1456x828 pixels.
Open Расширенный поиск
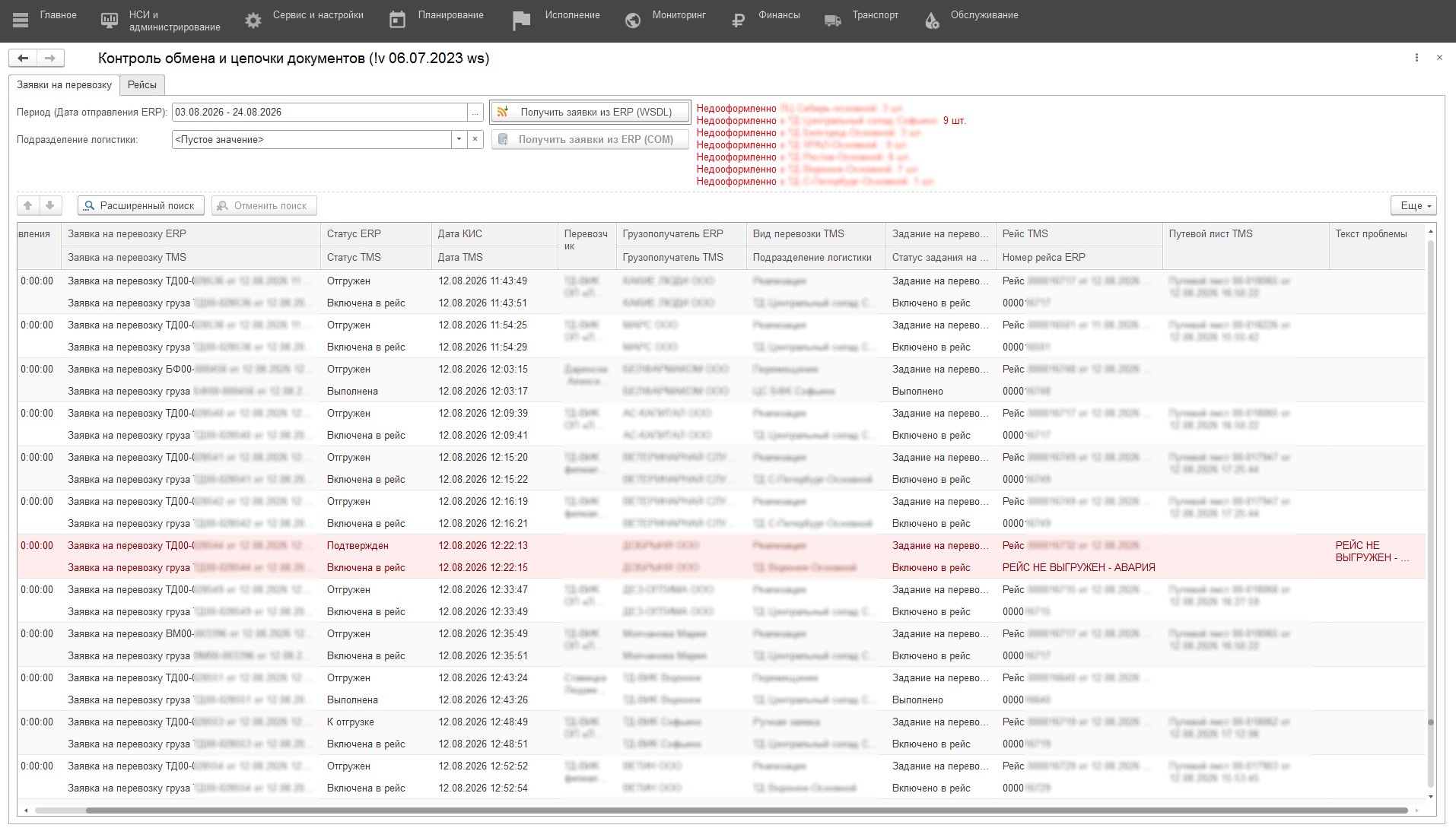[141, 205]
